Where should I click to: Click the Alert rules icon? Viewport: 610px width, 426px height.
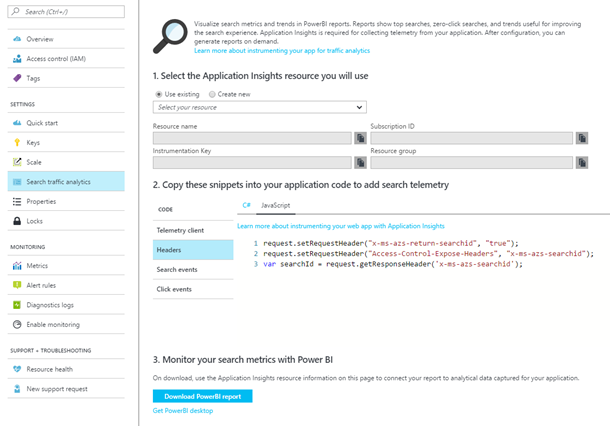click(x=17, y=285)
